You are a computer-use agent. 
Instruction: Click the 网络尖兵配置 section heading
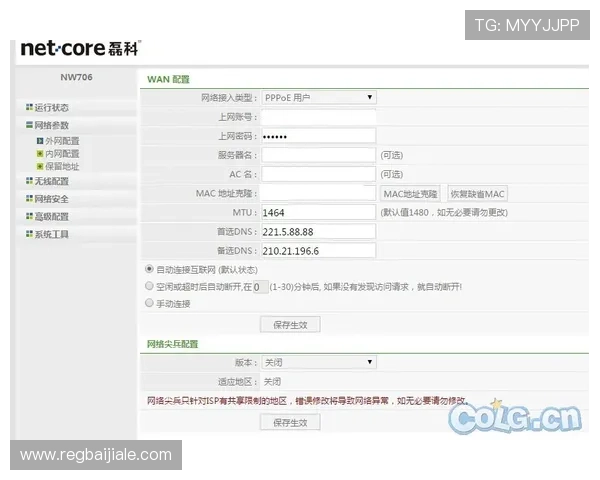(x=173, y=344)
